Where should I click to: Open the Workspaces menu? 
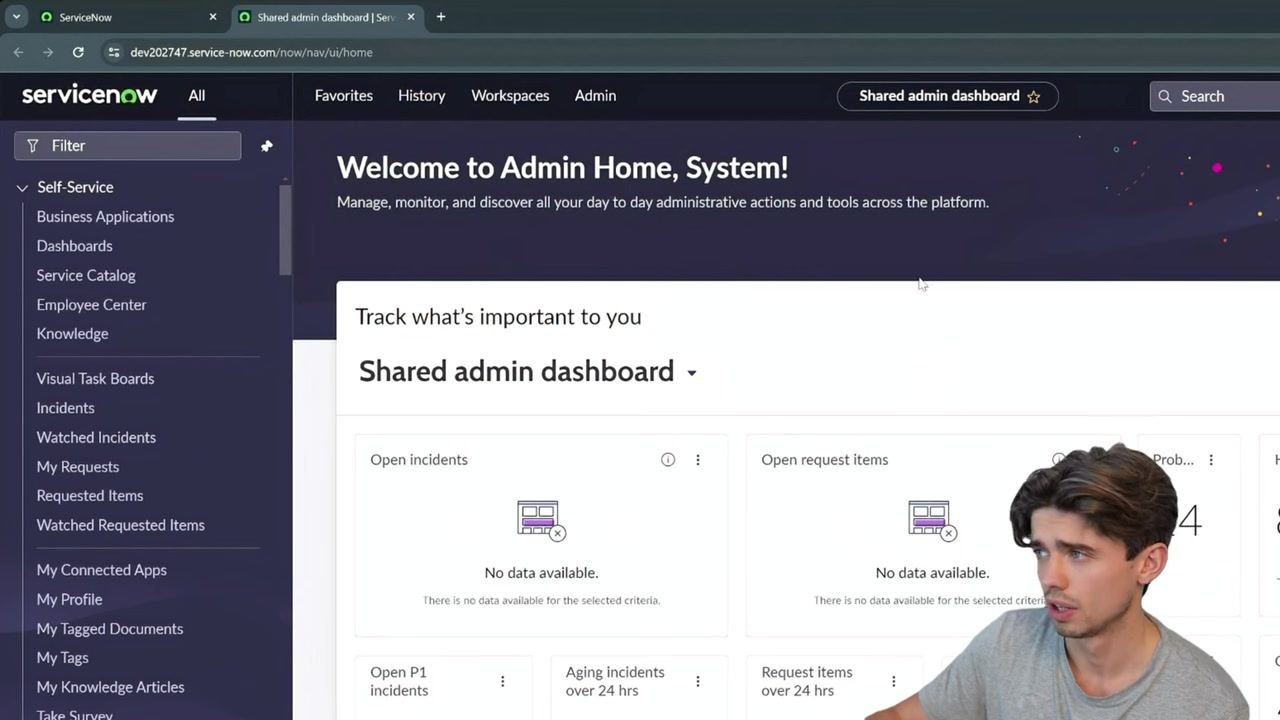pos(510,96)
